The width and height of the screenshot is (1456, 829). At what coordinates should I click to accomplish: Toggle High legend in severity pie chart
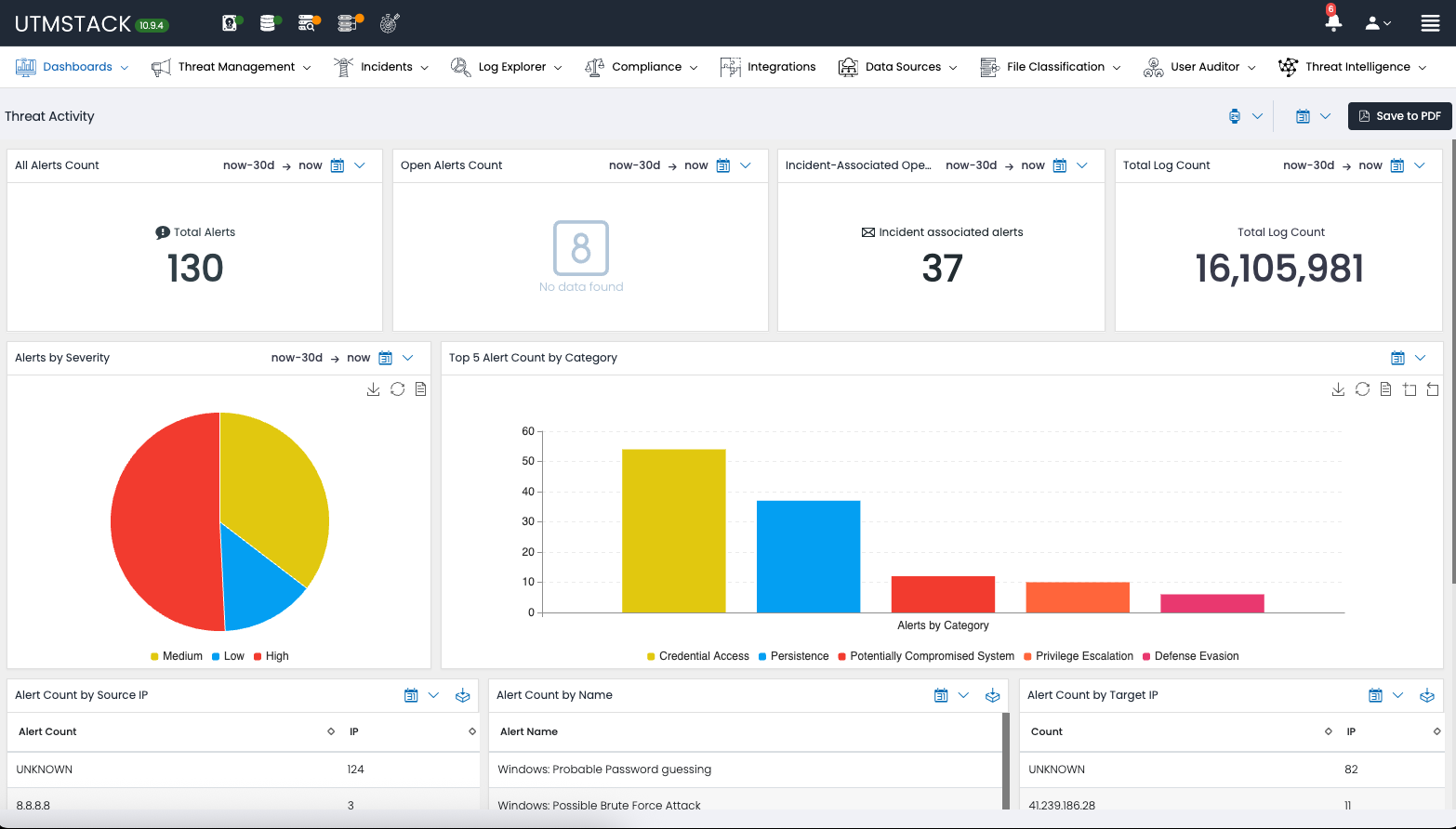[271, 656]
